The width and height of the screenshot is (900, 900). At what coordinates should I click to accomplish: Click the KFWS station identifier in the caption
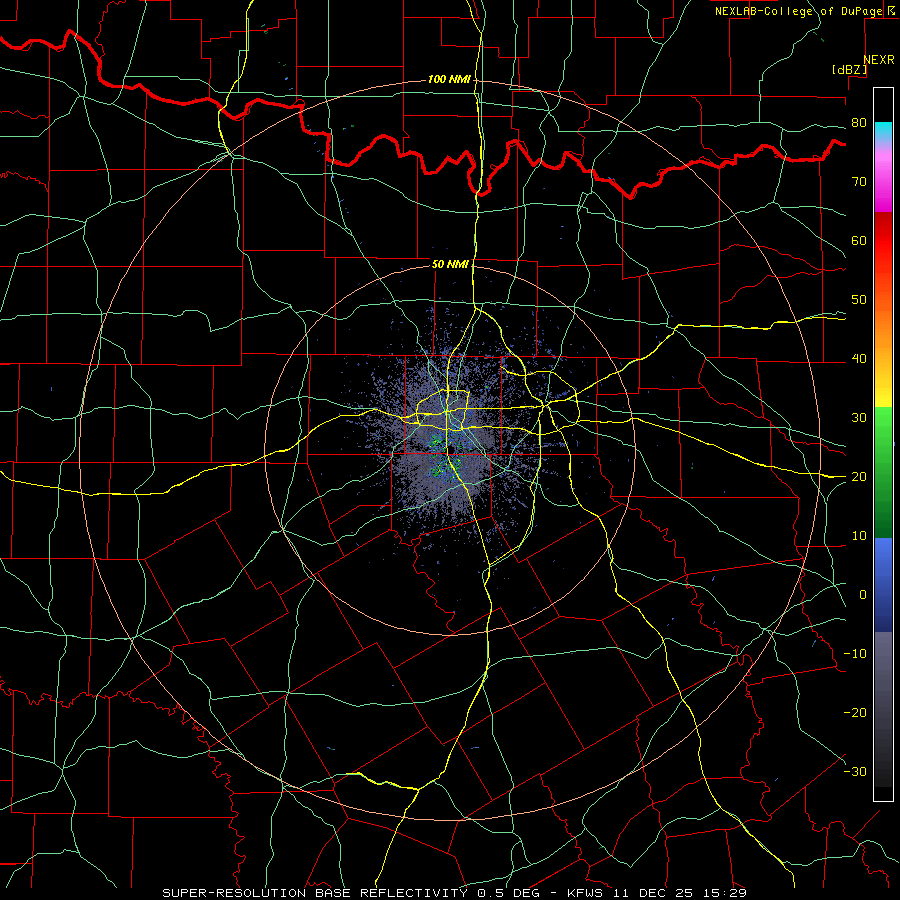(x=588, y=893)
